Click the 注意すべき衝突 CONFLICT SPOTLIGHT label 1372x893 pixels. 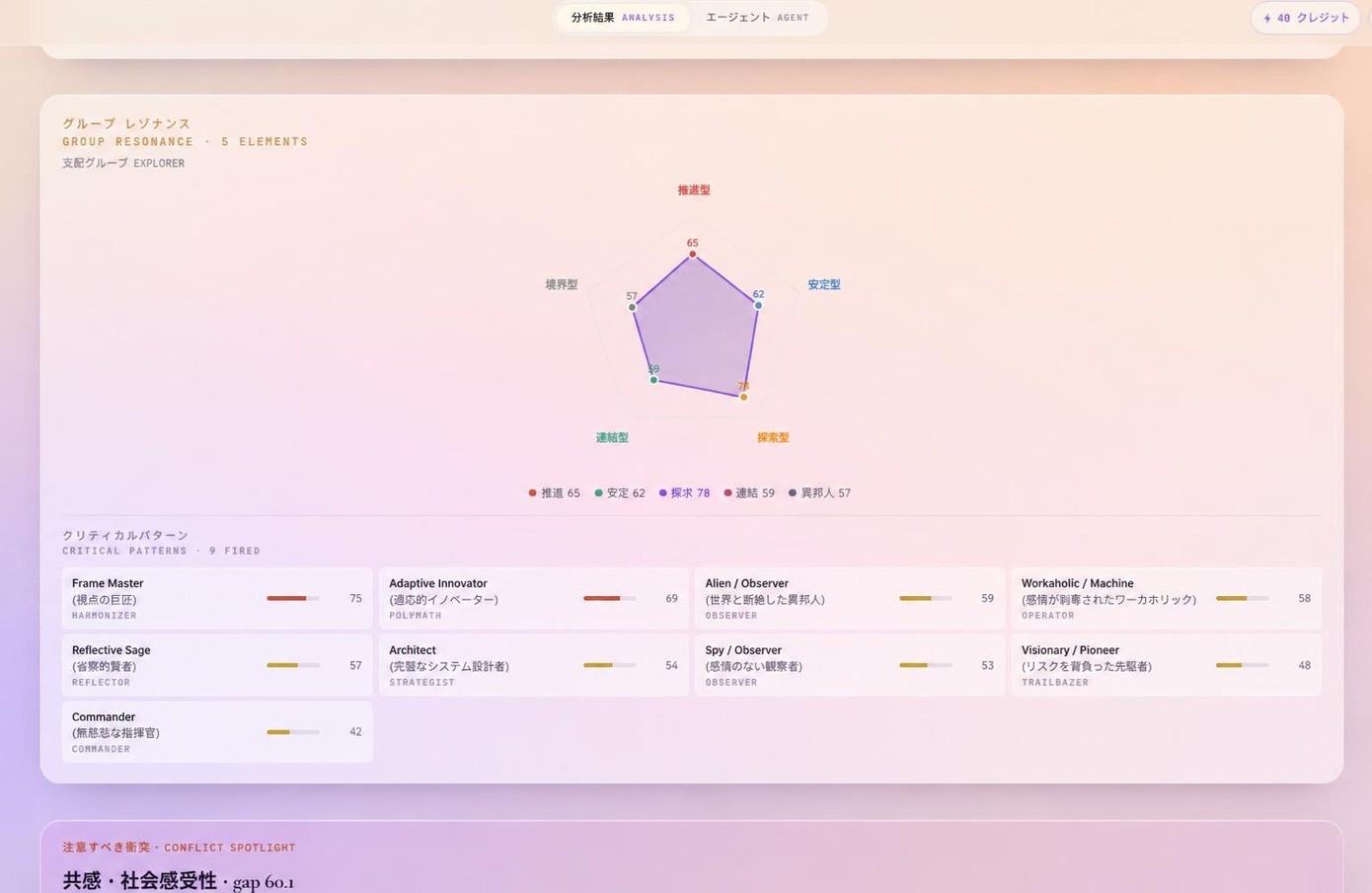click(x=179, y=848)
